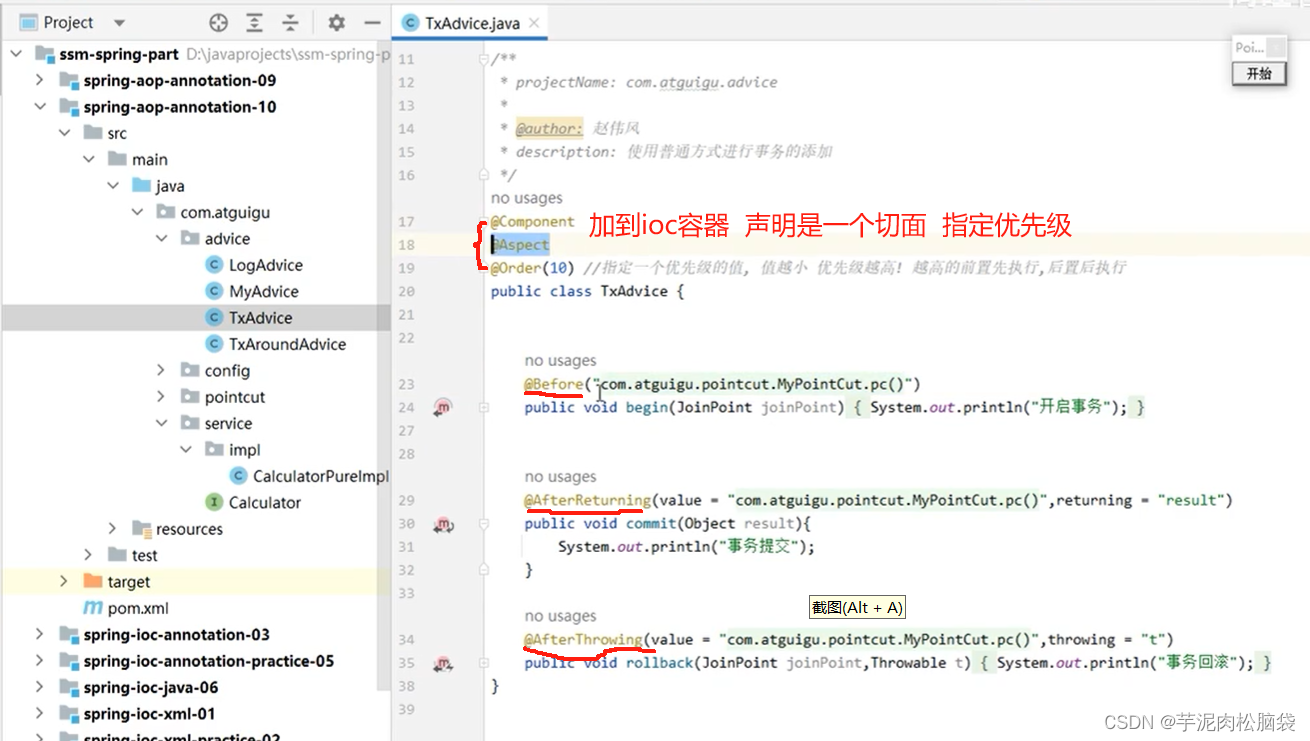Image resolution: width=1310 pixels, height=741 pixels.
Task: Select the TxAroundAdvice class file
Action: [287, 344]
